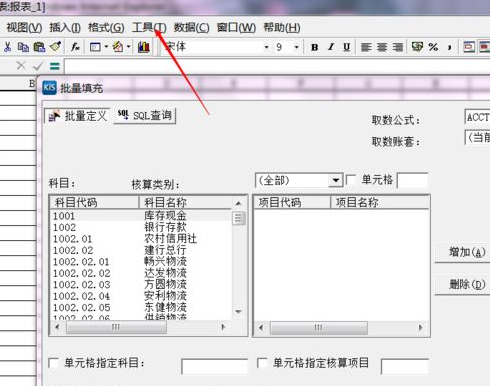Toggle italic formatting
Viewport: 490px width, 386px height.
tap(330, 47)
